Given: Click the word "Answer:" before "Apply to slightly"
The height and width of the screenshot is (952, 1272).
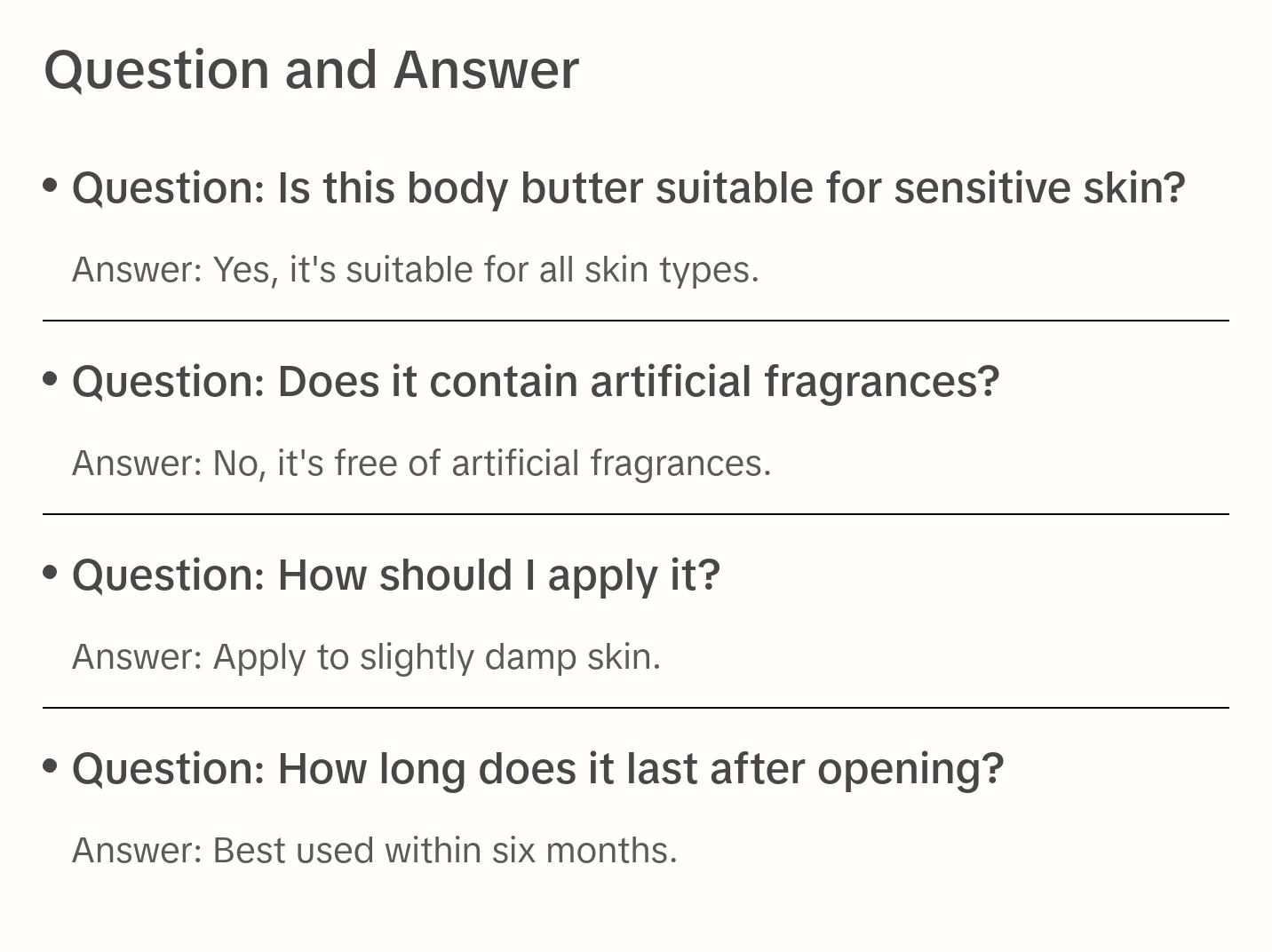Looking at the screenshot, I should click(x=138, y=657).
